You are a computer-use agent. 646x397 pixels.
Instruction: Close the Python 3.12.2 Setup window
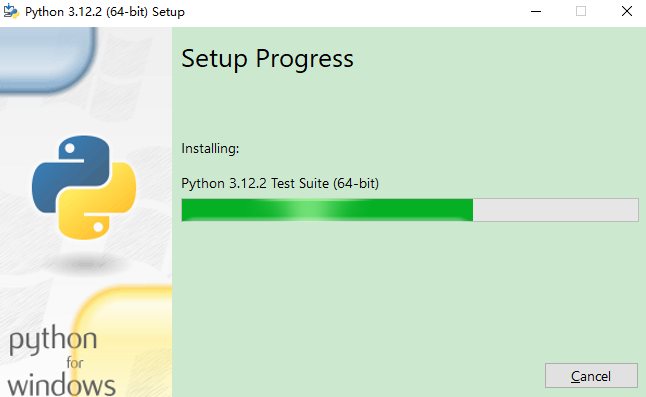(x=627, y=12)
